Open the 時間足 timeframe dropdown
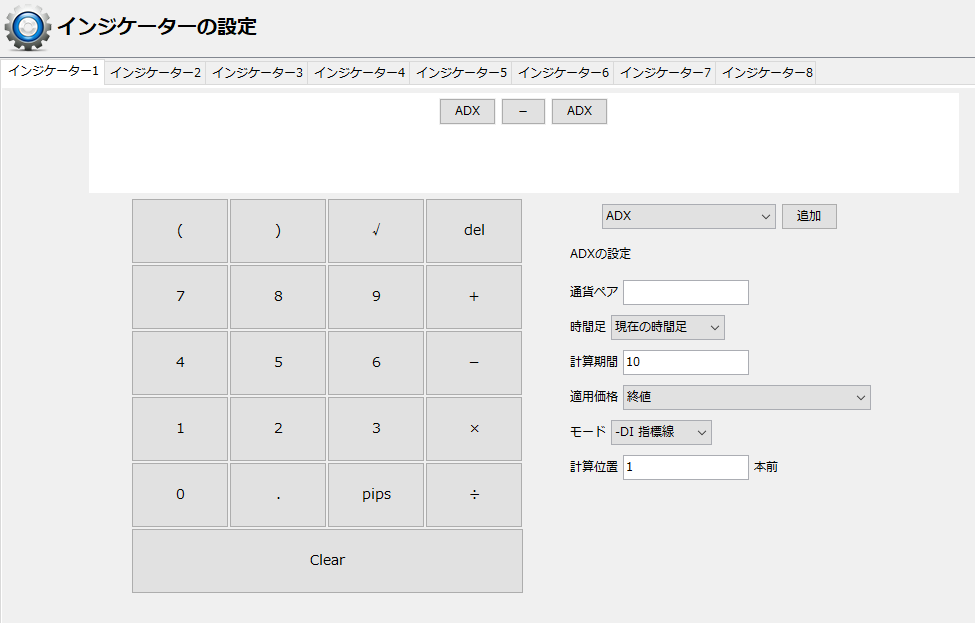The width and height of the screenshot is (975, 623). tap(668, 326)
